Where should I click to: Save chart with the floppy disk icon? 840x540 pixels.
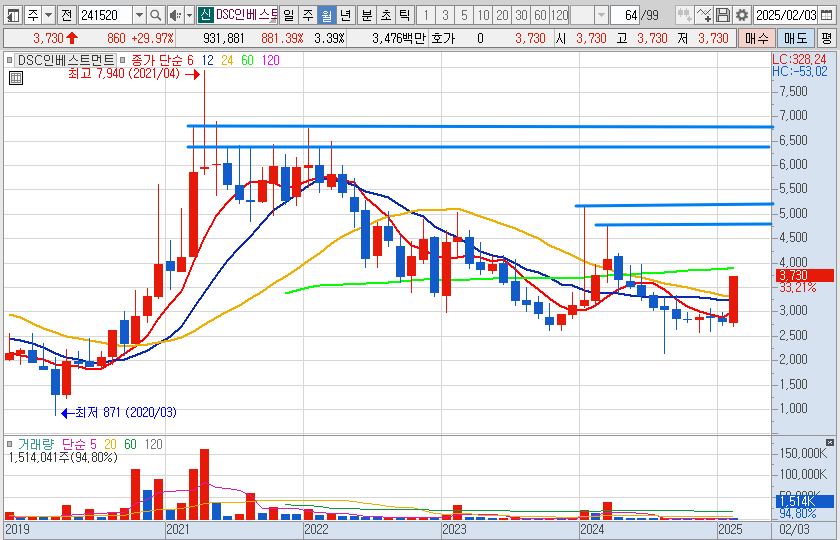723,15
